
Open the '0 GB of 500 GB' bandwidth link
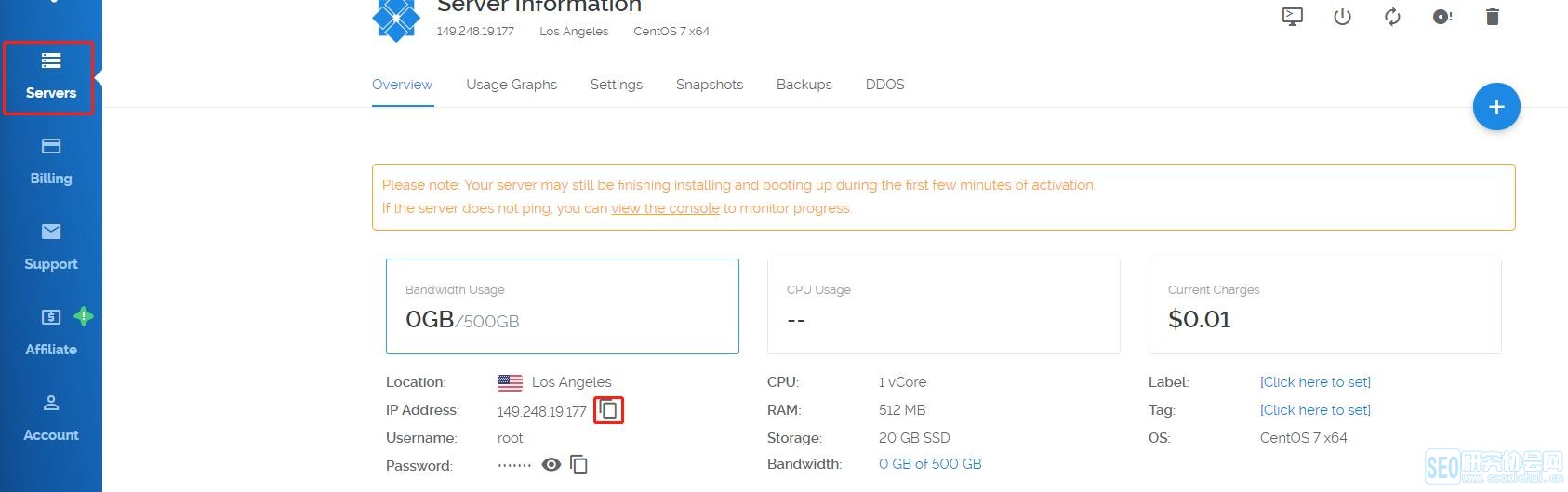point(930,464)
